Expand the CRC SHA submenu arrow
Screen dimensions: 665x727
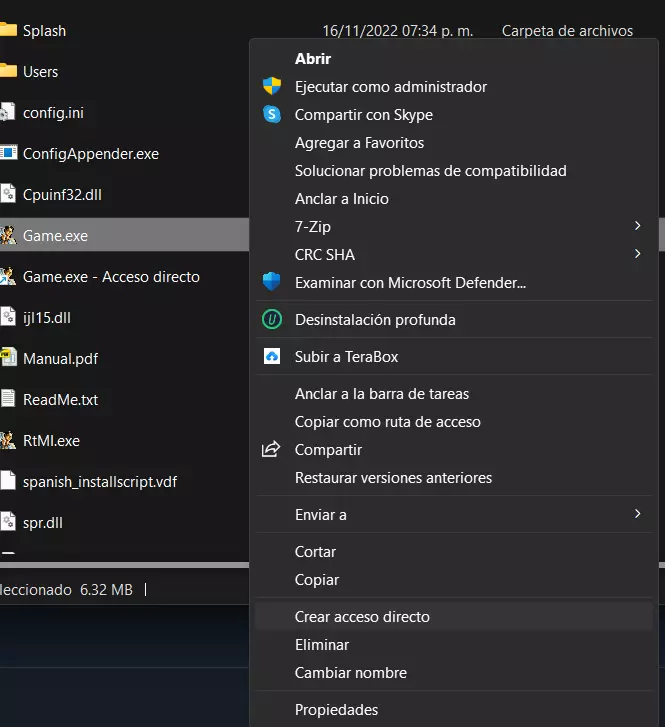[x=637, y=254]
